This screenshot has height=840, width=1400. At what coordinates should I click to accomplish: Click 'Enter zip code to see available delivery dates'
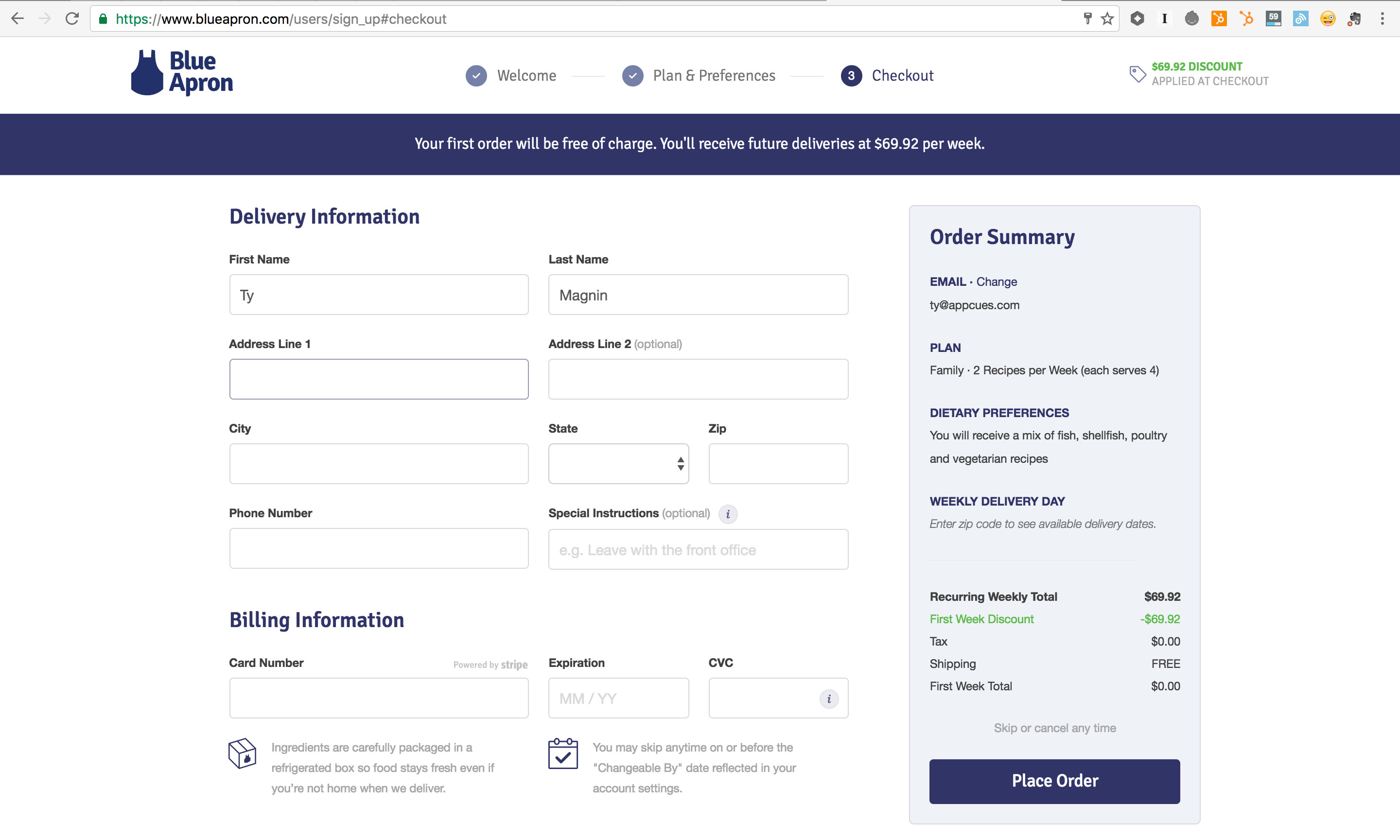[x=1042, y=524]
